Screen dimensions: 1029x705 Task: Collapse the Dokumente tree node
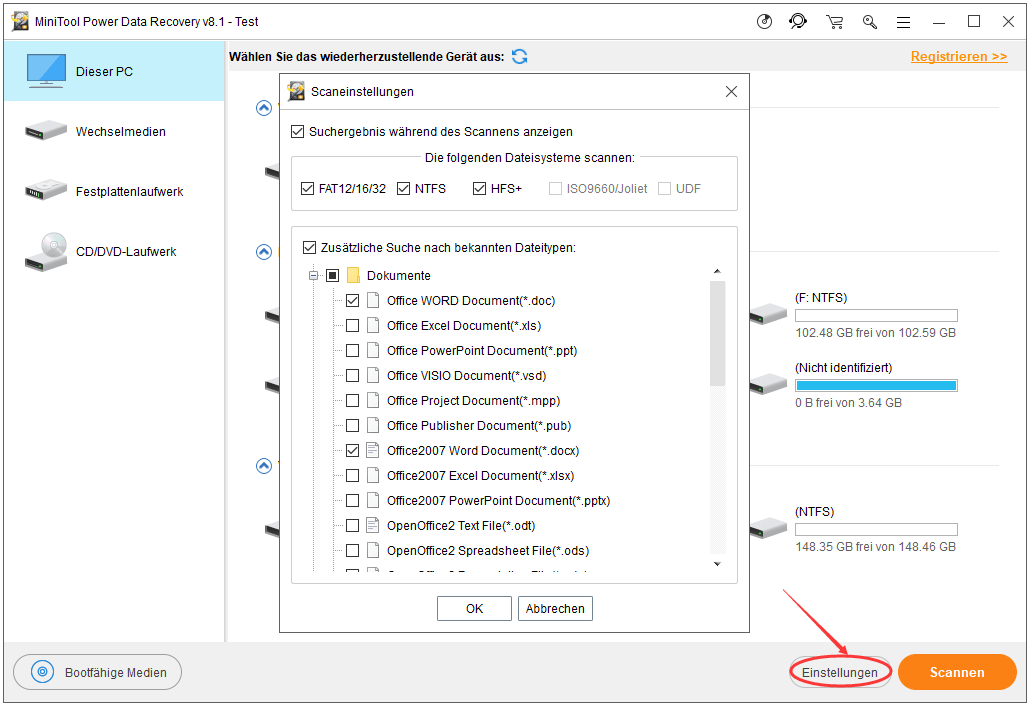pos(314,275)
